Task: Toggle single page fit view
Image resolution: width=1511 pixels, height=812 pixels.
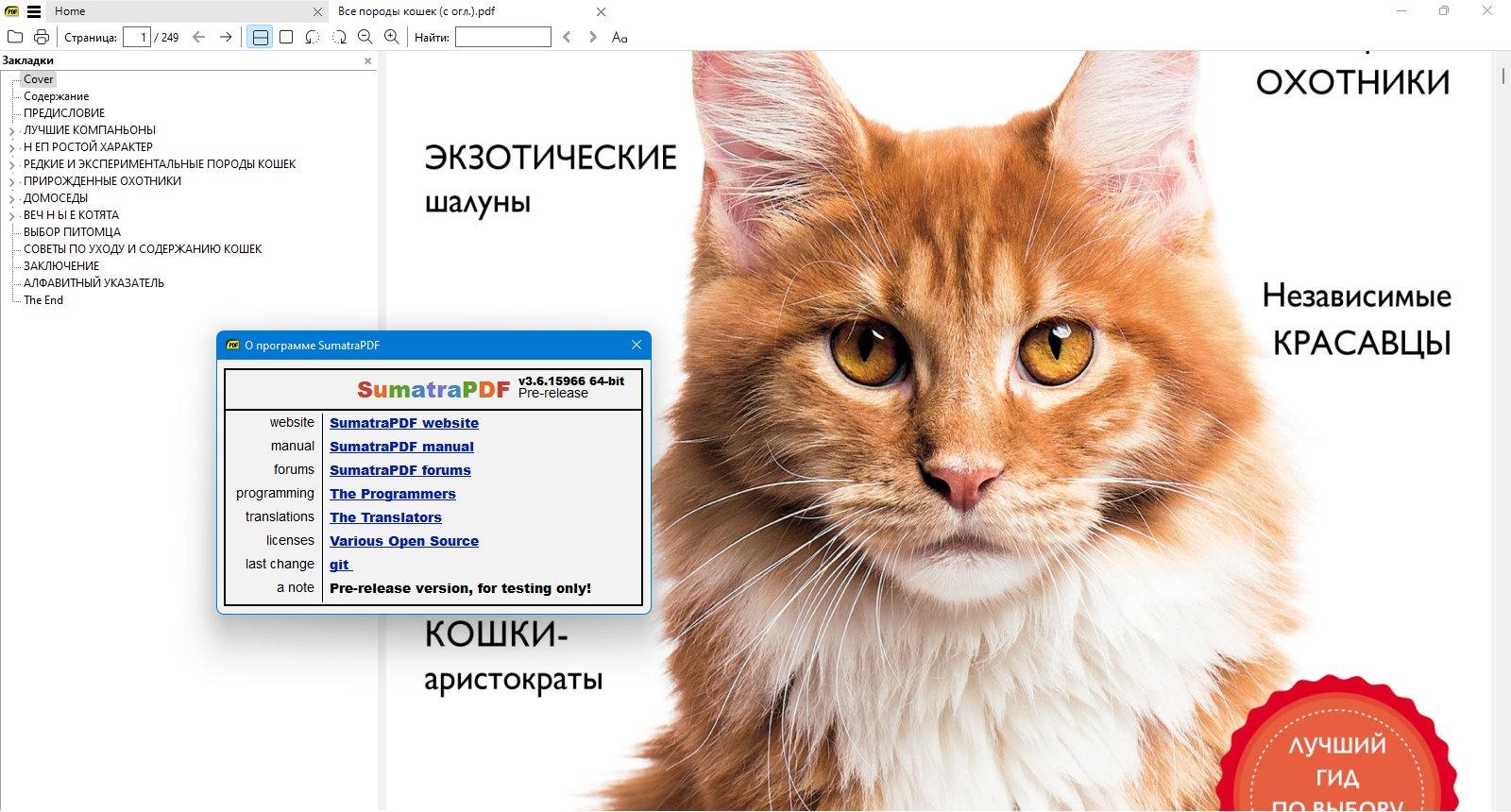Action: [286, 37]
